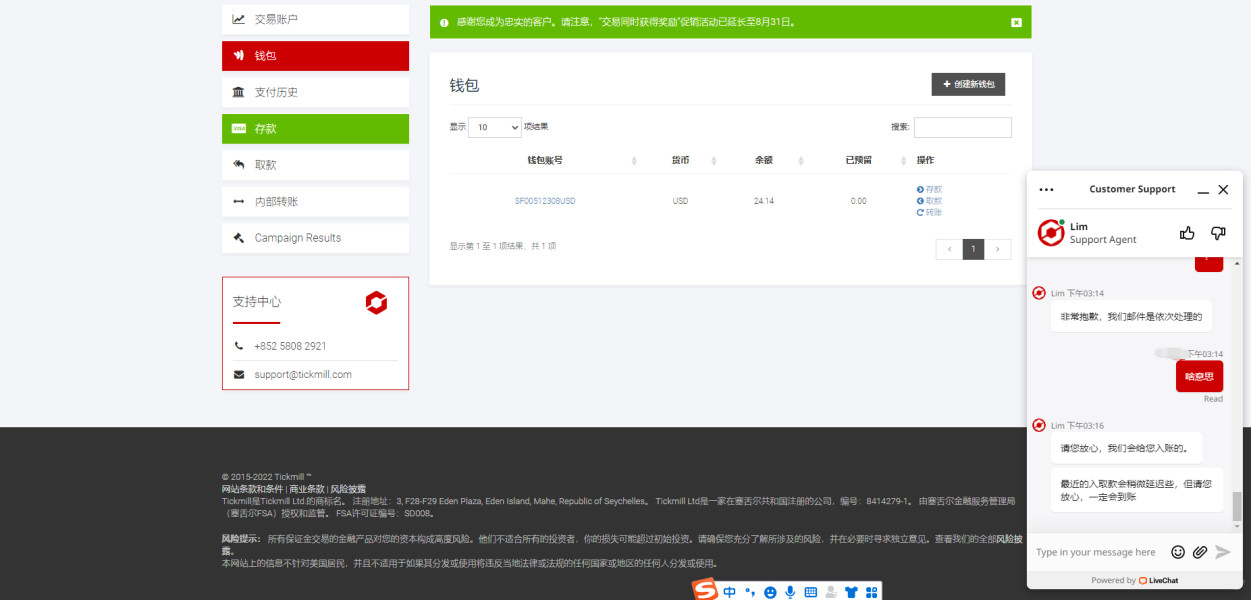This screenshot has height=600, width=1251.
Task: Click message 非常抱歉，我们邮件是依次处理的
Action: click(1131, 317)
